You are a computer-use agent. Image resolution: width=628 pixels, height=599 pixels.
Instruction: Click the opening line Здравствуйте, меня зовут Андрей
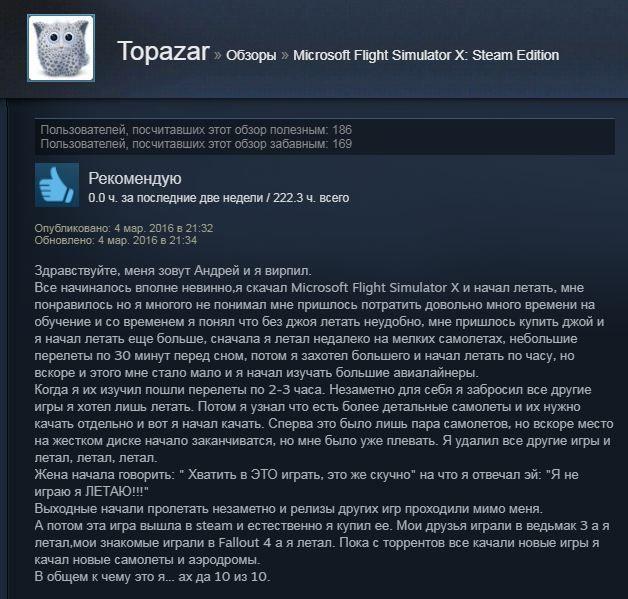[x=173, y=271]
